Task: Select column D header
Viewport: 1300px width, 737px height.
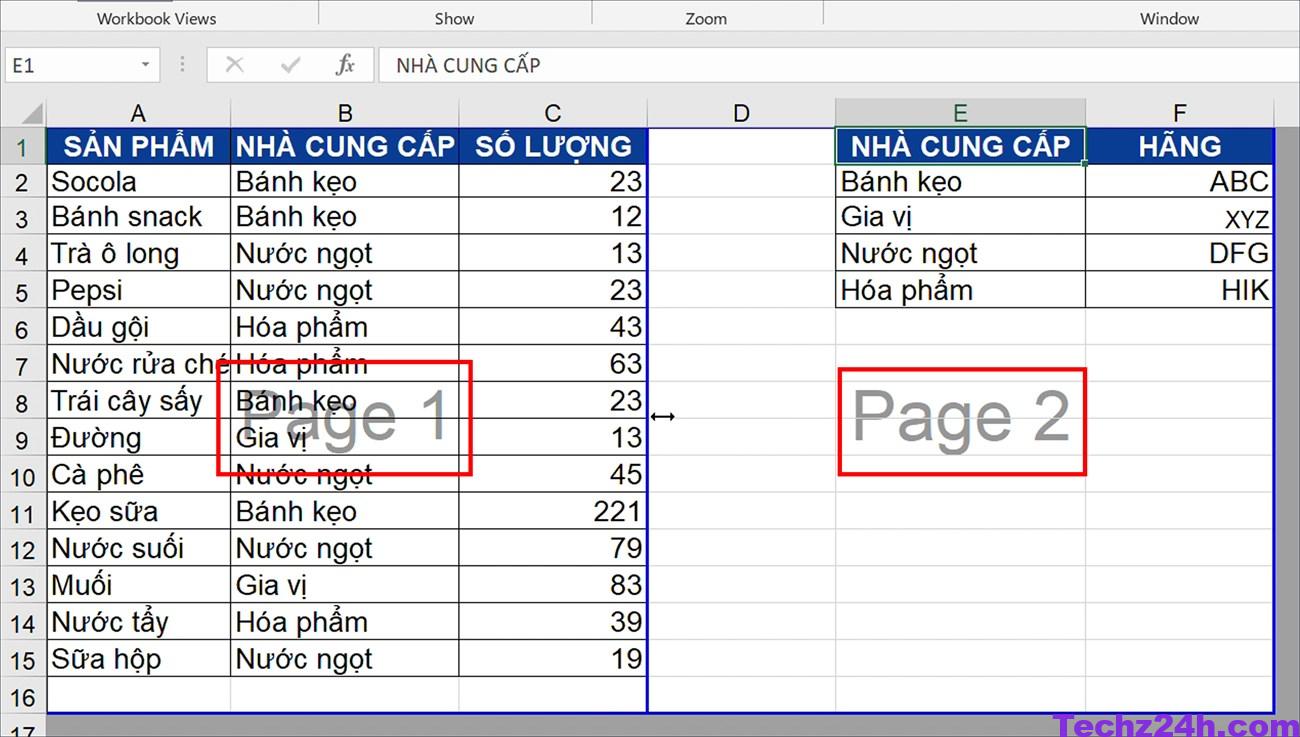Action: click(741, 113)
